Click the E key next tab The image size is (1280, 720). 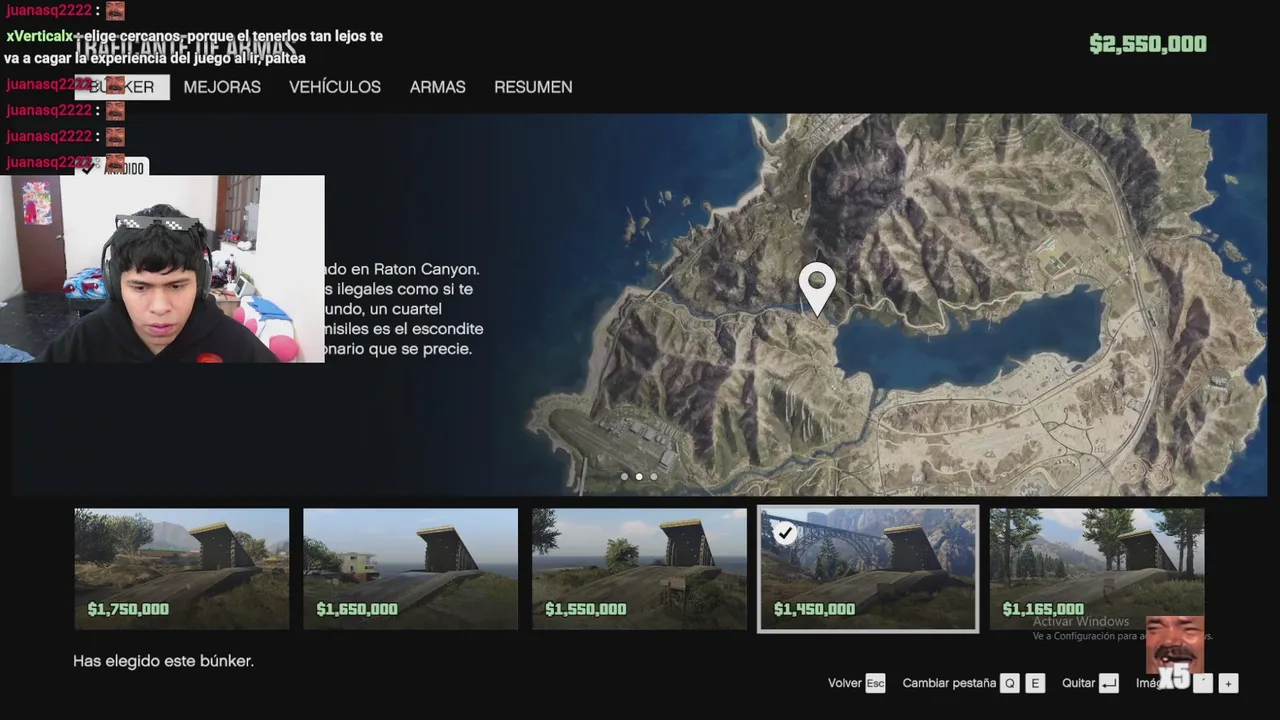(x=1035, y=683)
